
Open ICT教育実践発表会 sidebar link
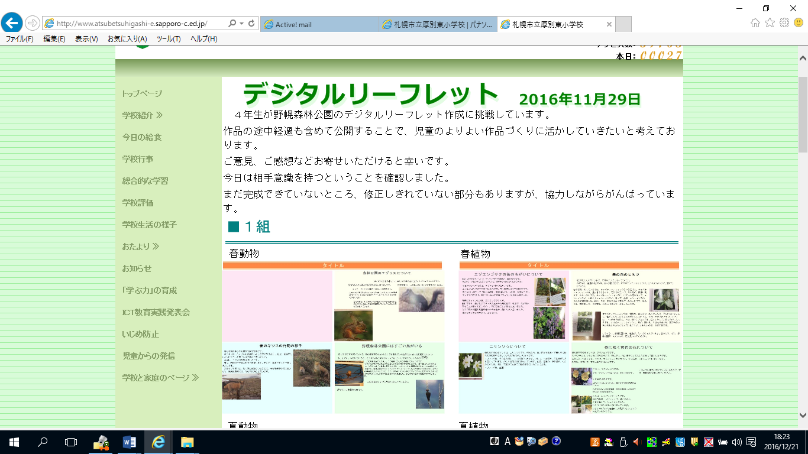coord(156,312)
